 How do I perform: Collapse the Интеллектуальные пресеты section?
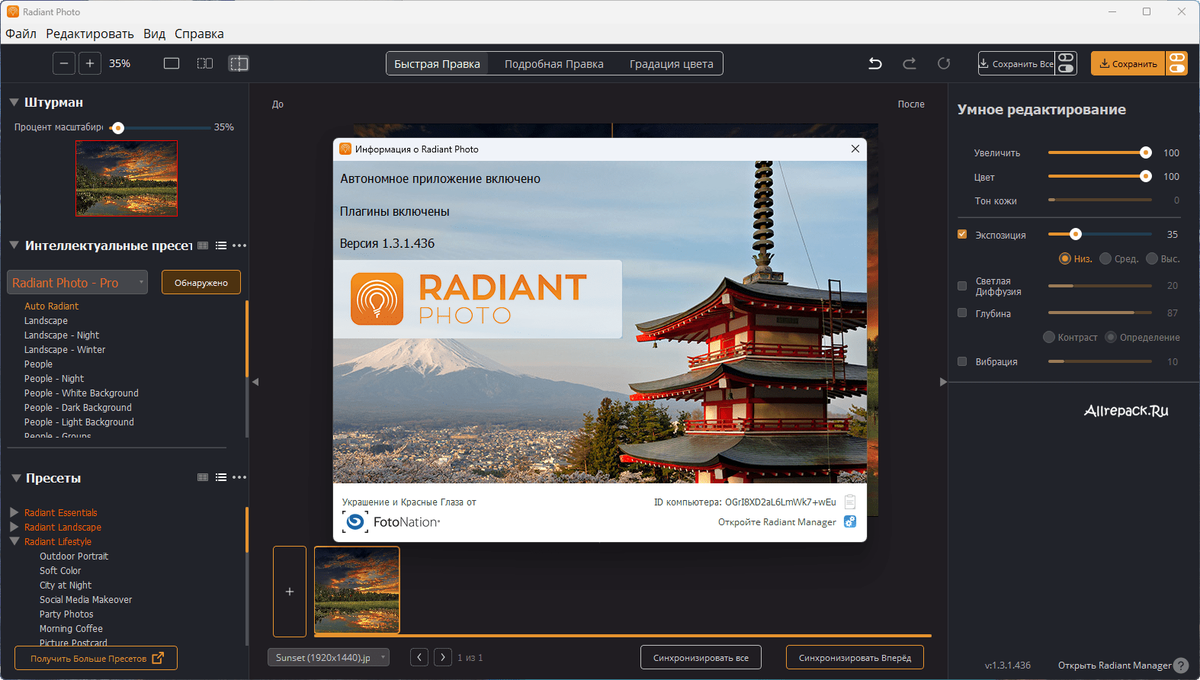coord(14,245)
